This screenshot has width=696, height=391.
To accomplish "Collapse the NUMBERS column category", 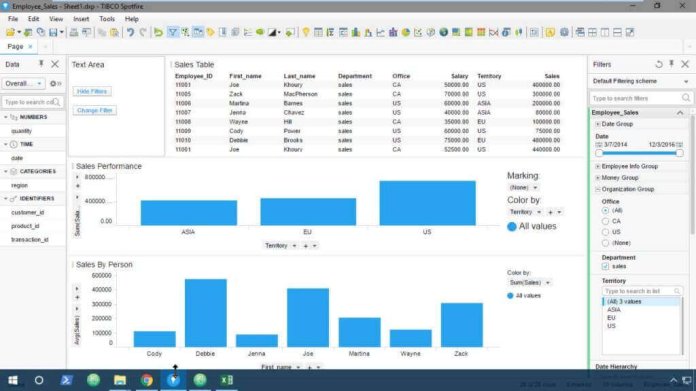I will click(6, 117).
